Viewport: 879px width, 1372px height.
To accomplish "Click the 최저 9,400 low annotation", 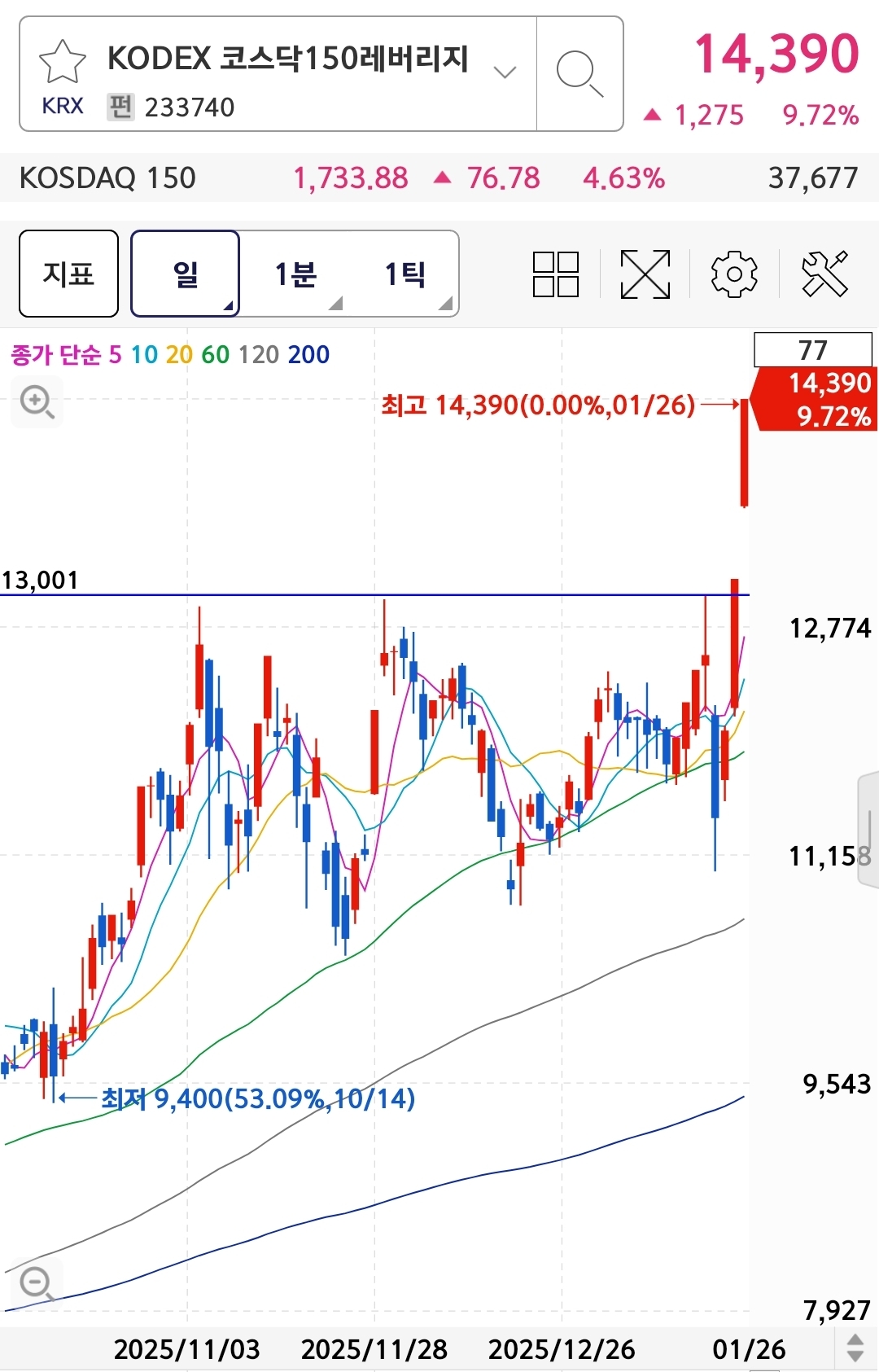I will point(258,1098).
